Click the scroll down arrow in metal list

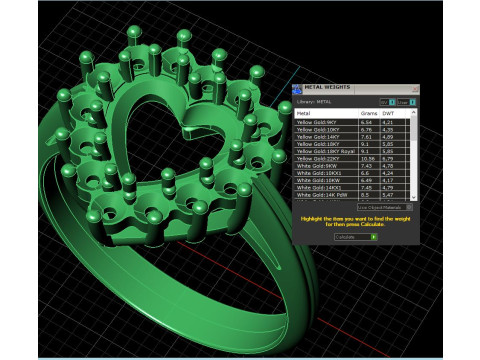[414, 197]
